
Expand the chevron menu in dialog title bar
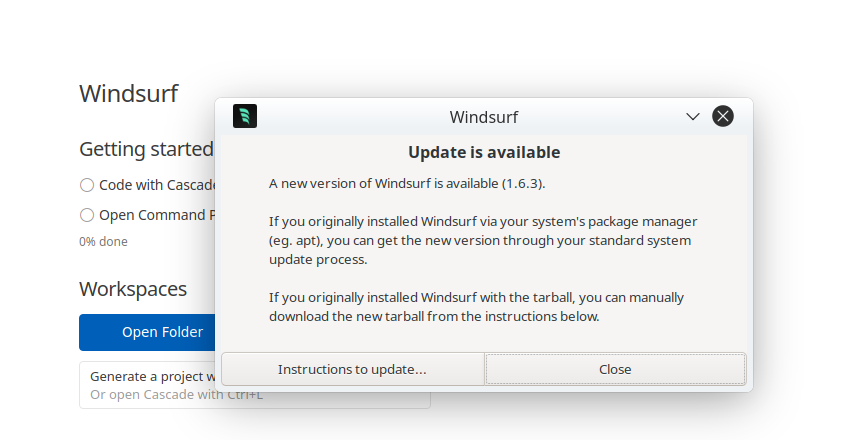(x=692, y=116)
